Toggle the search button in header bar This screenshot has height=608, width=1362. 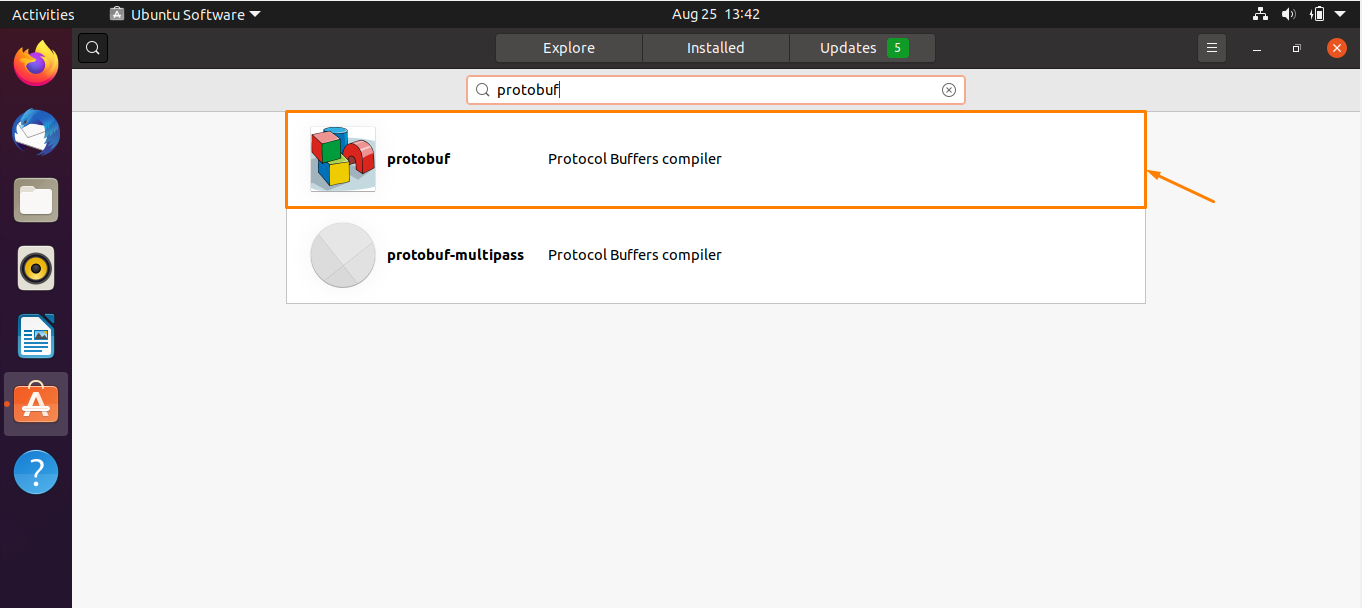click(x=93, y=48)
